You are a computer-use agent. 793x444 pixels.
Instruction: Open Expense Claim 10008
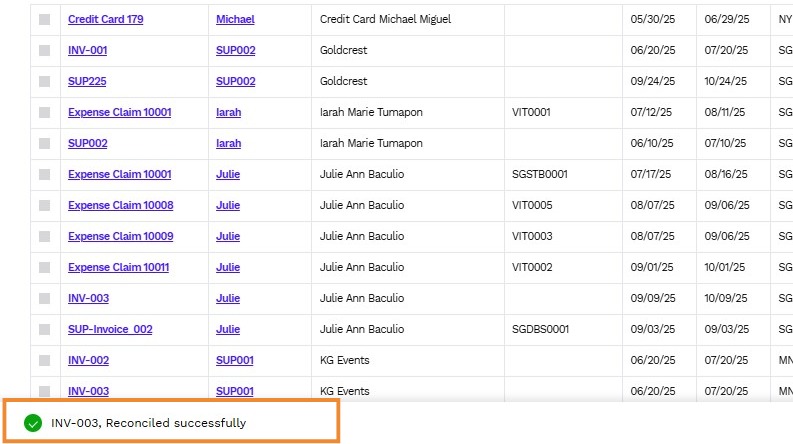coord(120,205)
